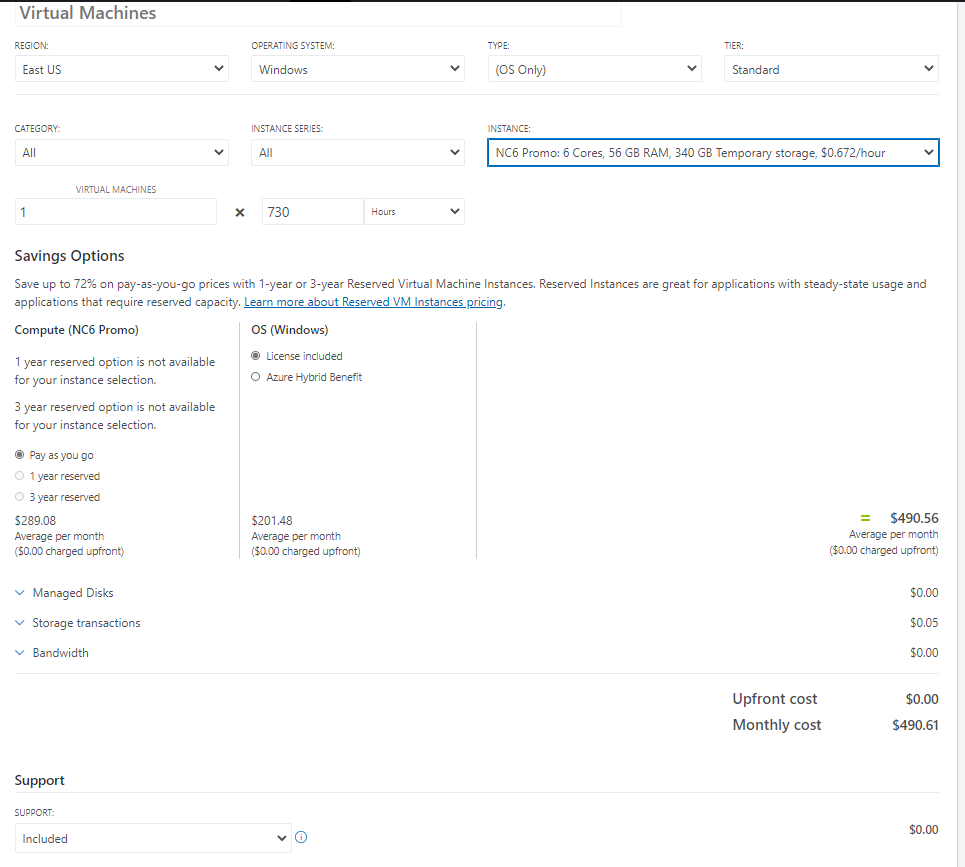Click the Managed Disks chevron icon
Viewport: 965px width, 867px height.
coord(19,592)
